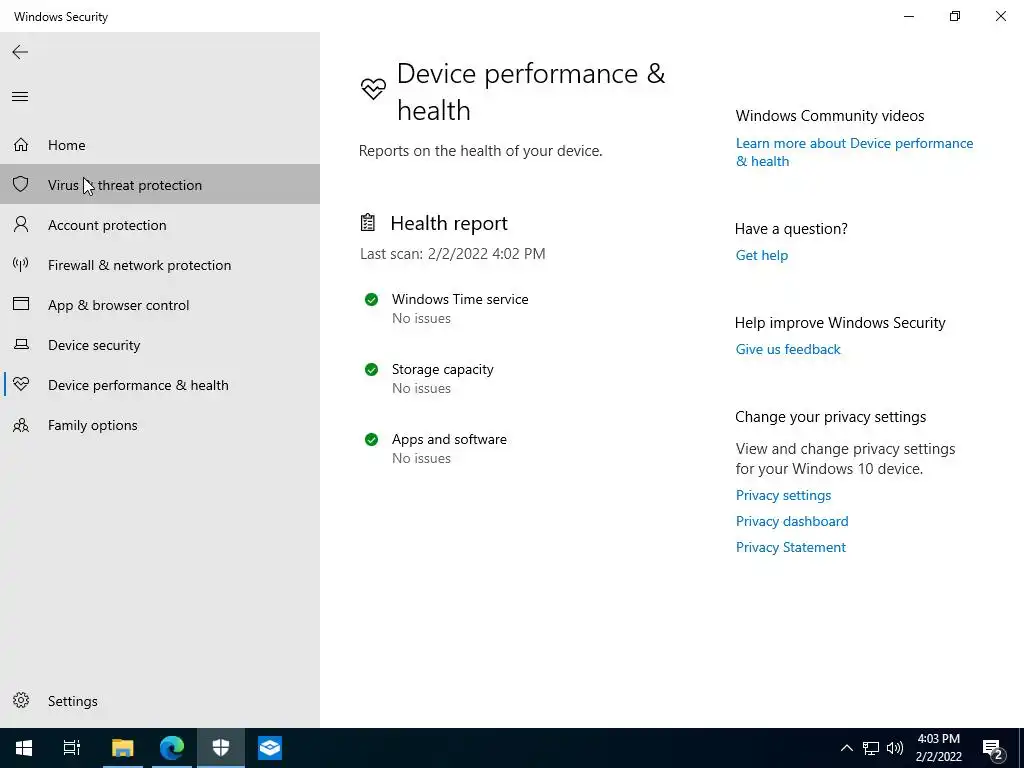Open Family options page

pos(160,425)
